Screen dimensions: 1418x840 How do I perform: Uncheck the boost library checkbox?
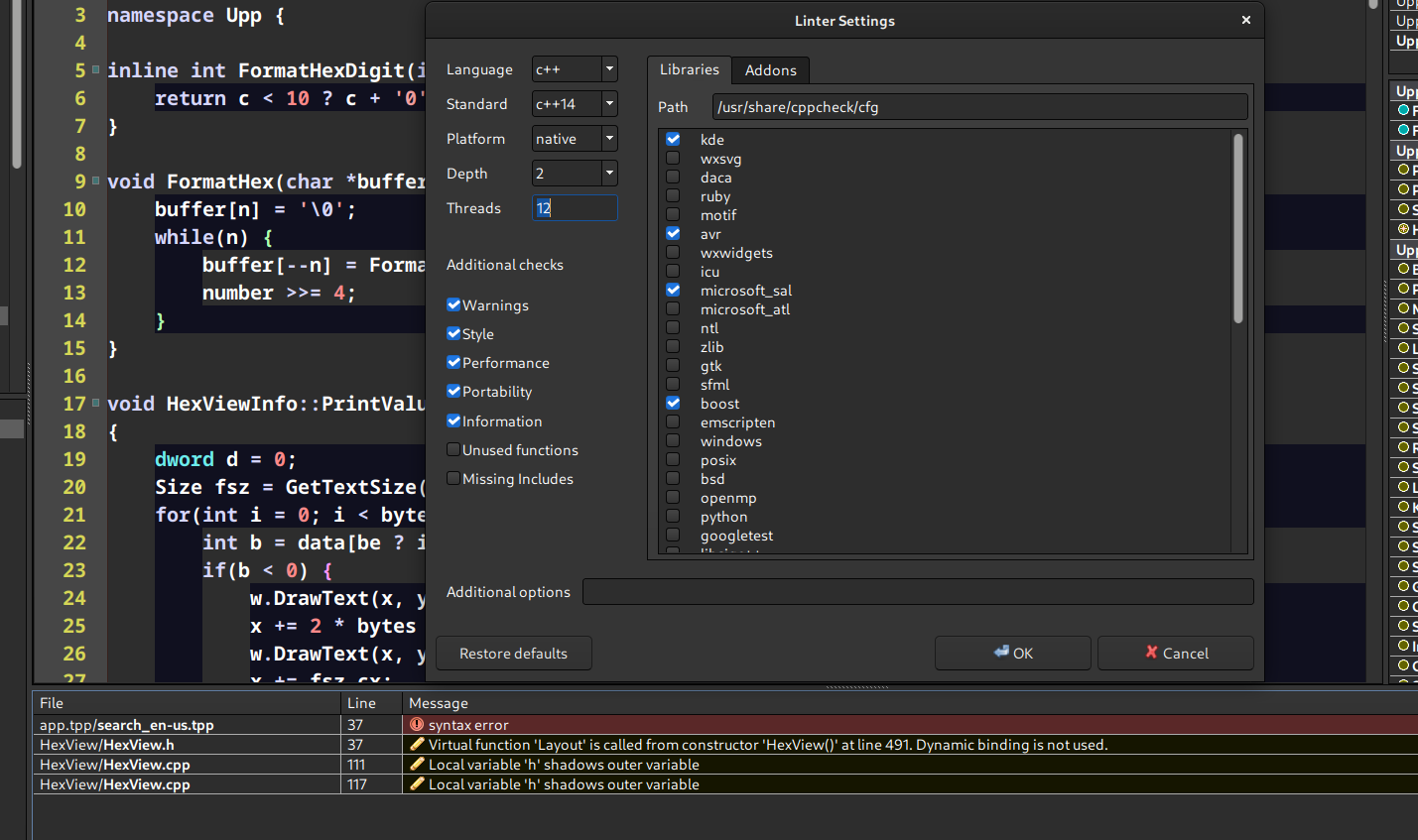673,404
